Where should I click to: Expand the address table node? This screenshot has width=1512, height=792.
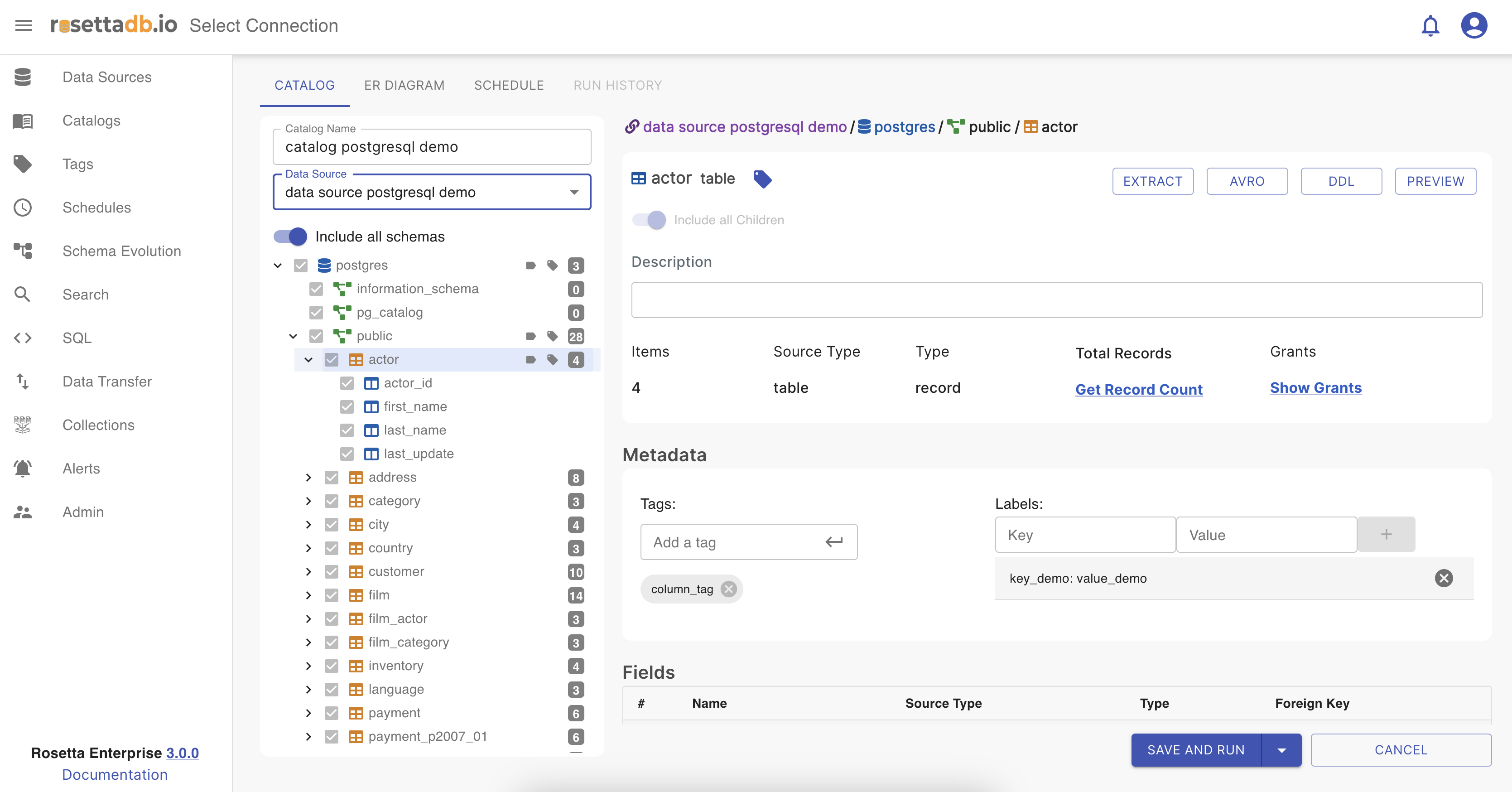tap(308, 477)
